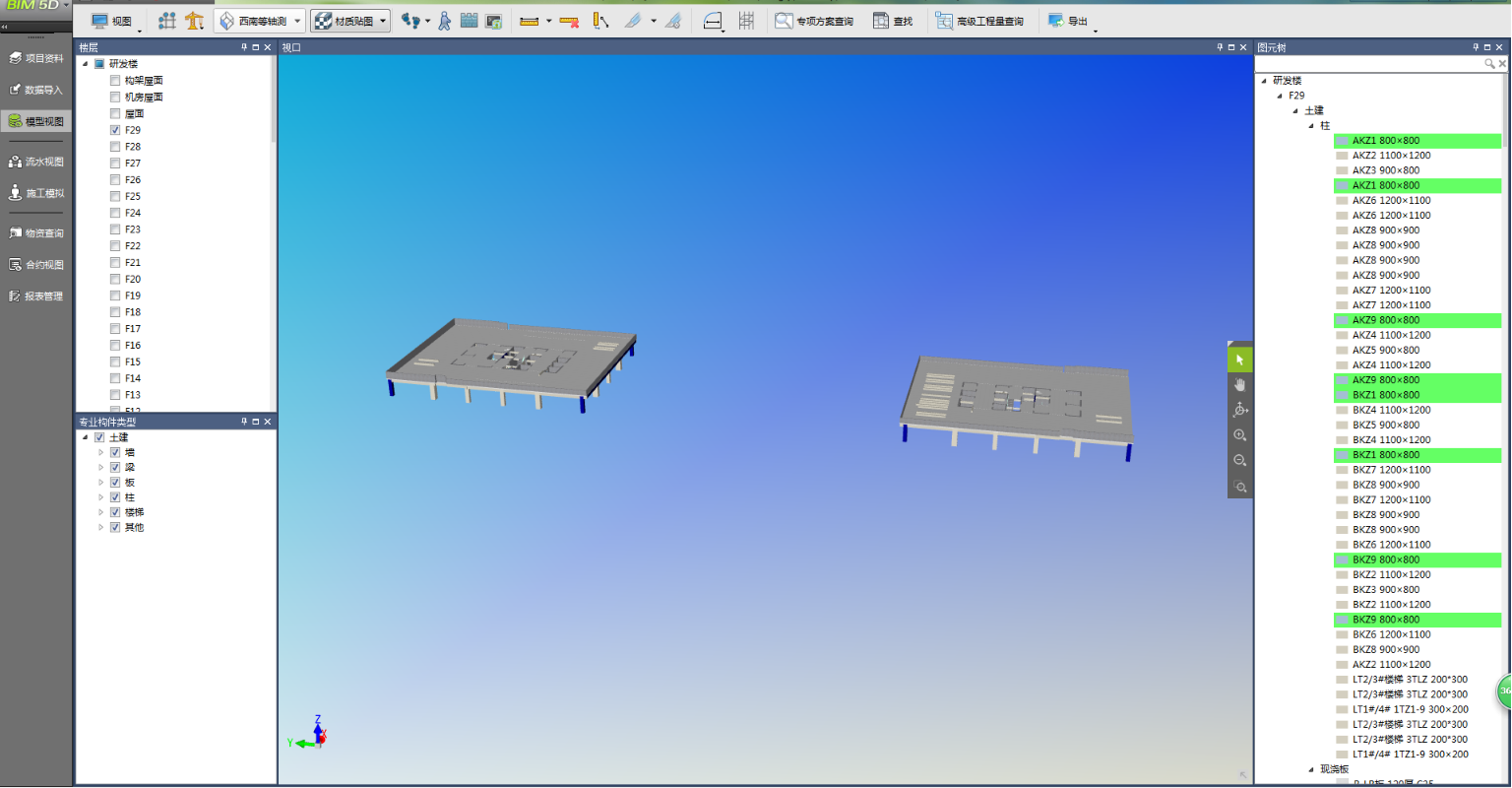Click the 高级工程量查询 button
This screenshot has height=788, width=1512.
[x=979, y=21]
